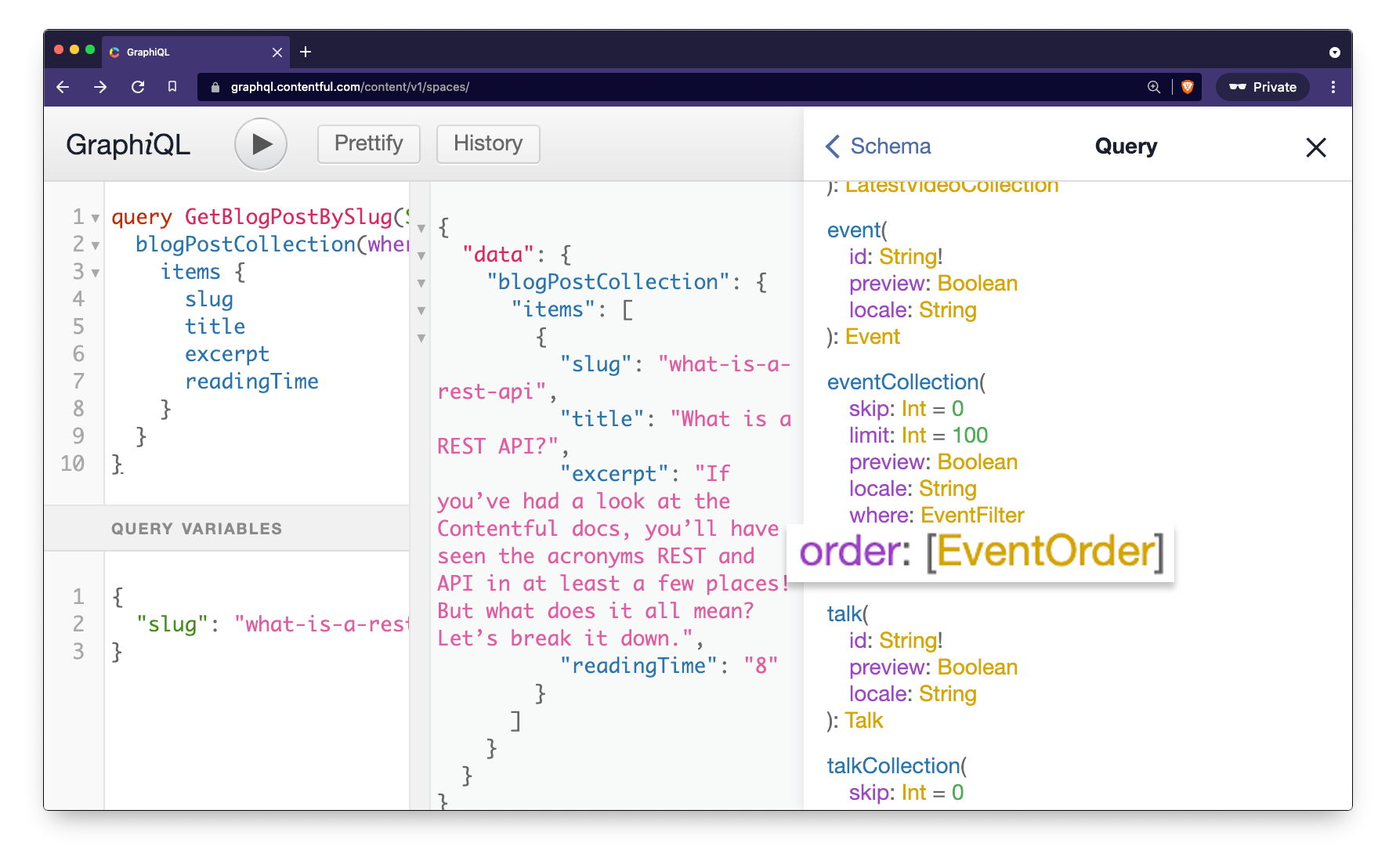Click the Private browsing button
The image size is (1396, 868).
tap(1262, 87)
